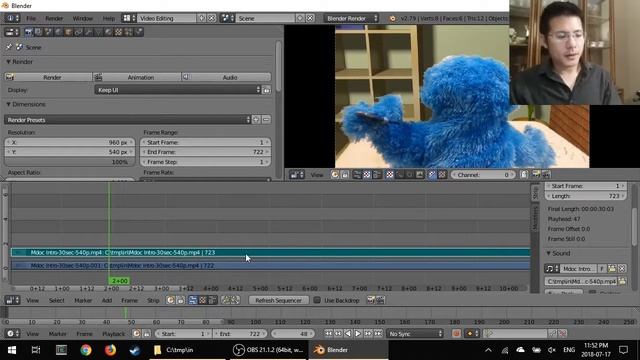Viewport: 640px width, 360px height.
Task: Open Chrome from the taskbar
Action: tap(86, 350)
